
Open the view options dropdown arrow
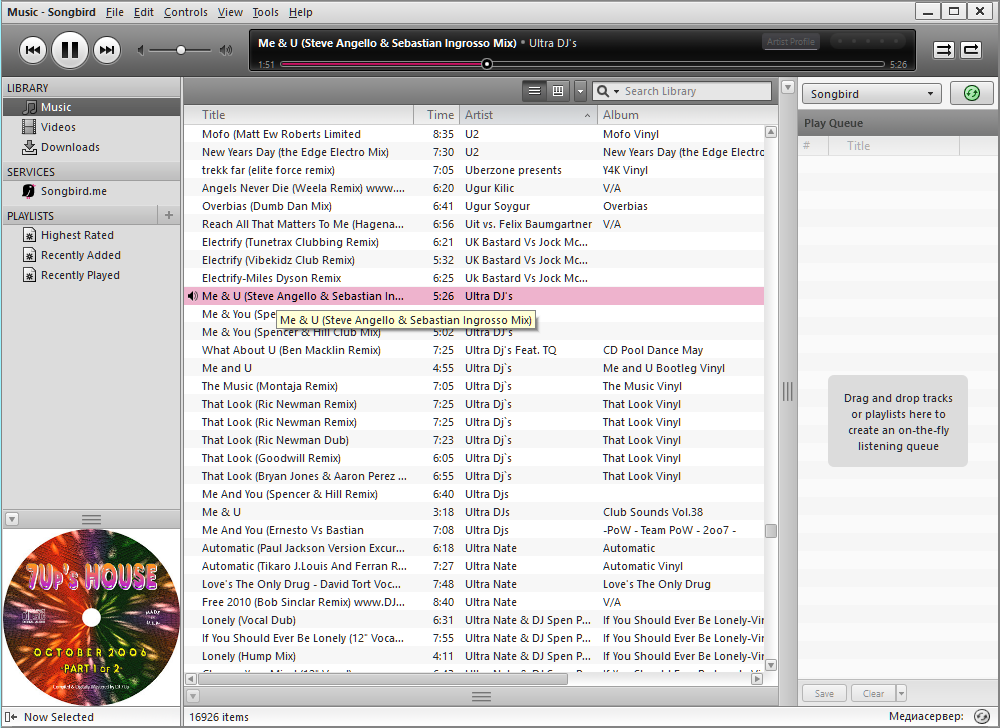580,91
